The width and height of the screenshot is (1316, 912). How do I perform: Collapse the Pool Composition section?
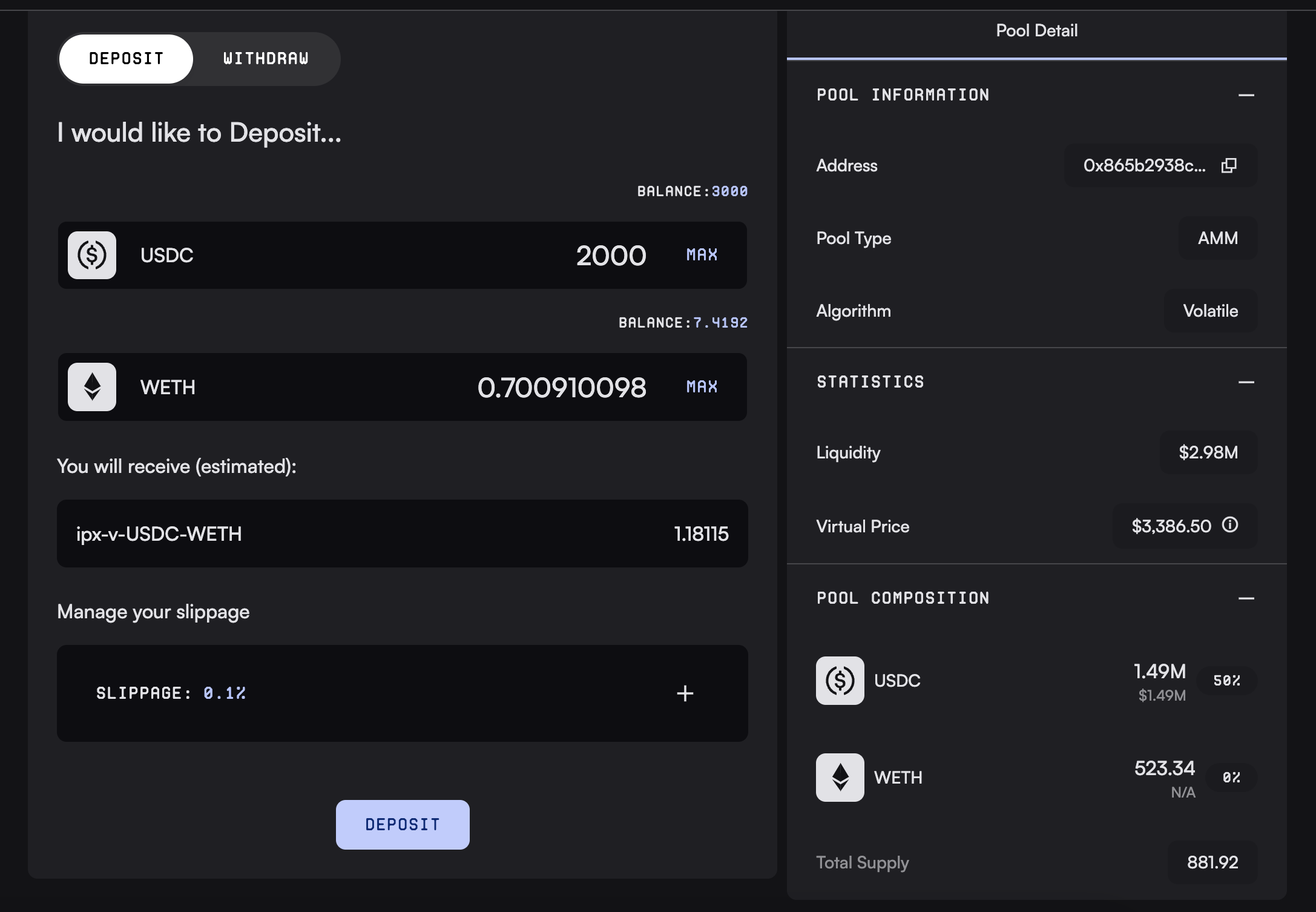1246,598
